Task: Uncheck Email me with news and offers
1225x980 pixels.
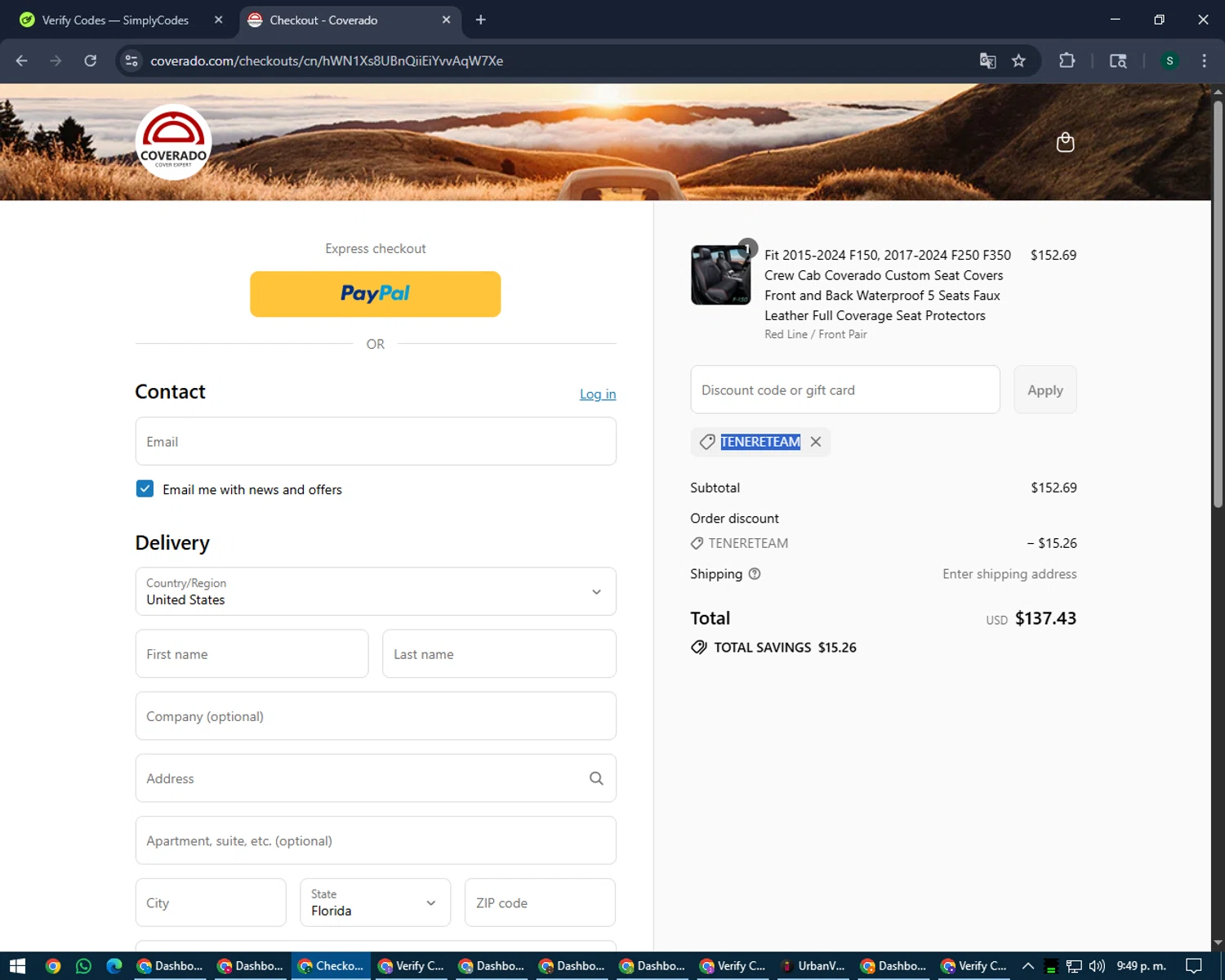Action: [x=145, y=488]
